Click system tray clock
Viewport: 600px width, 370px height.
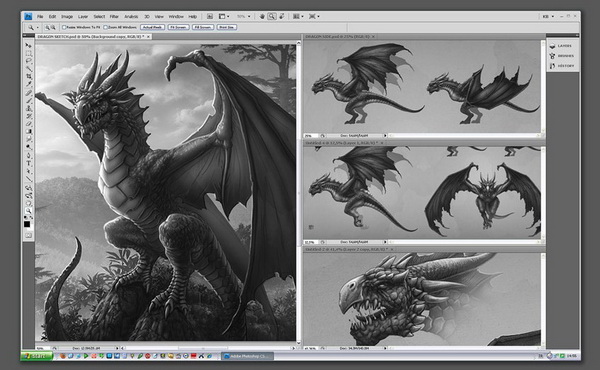coord(572,356)
